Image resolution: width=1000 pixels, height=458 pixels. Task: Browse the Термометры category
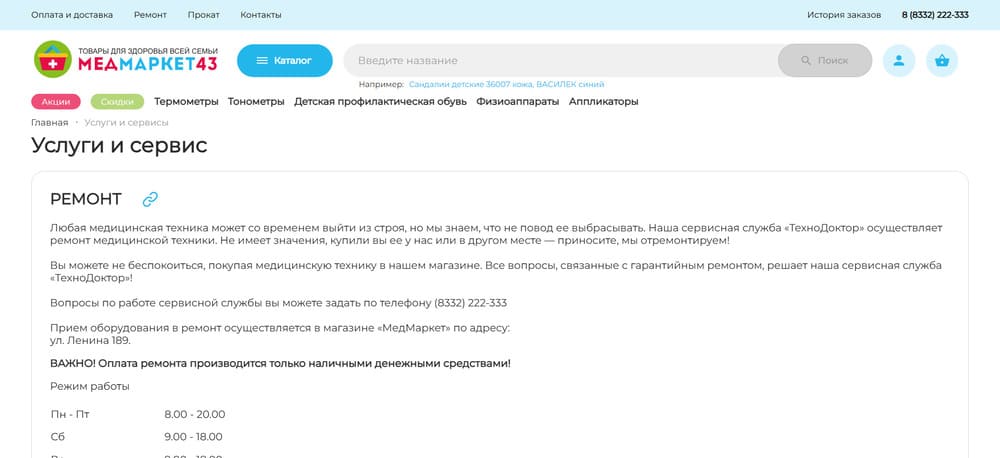pyautogui.click(x=186, y=101)
